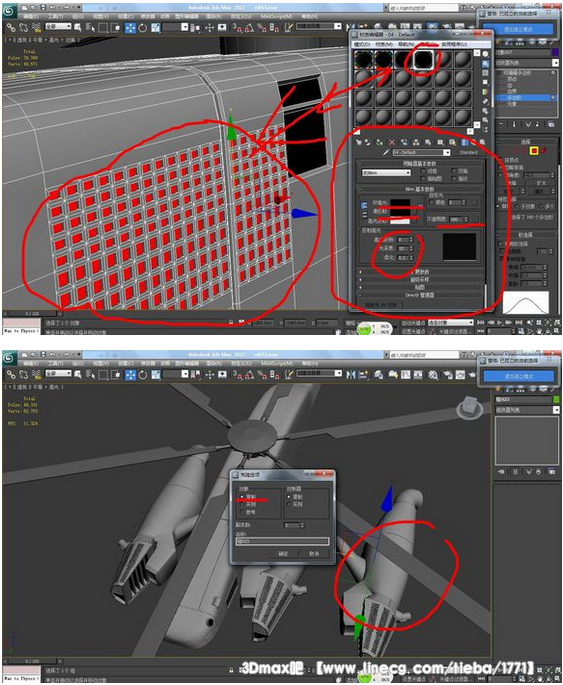
Task: Toggle Background icon beside material slots
Action: point(485,73)
